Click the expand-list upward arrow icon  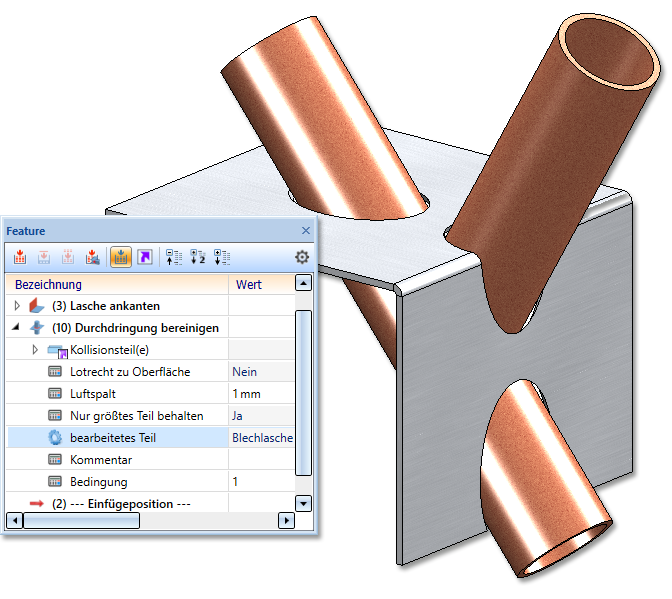(x=174, y=257)
